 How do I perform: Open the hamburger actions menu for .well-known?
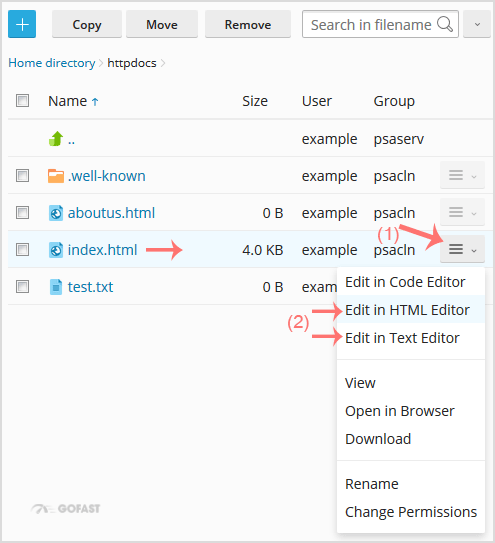[462, 175]
